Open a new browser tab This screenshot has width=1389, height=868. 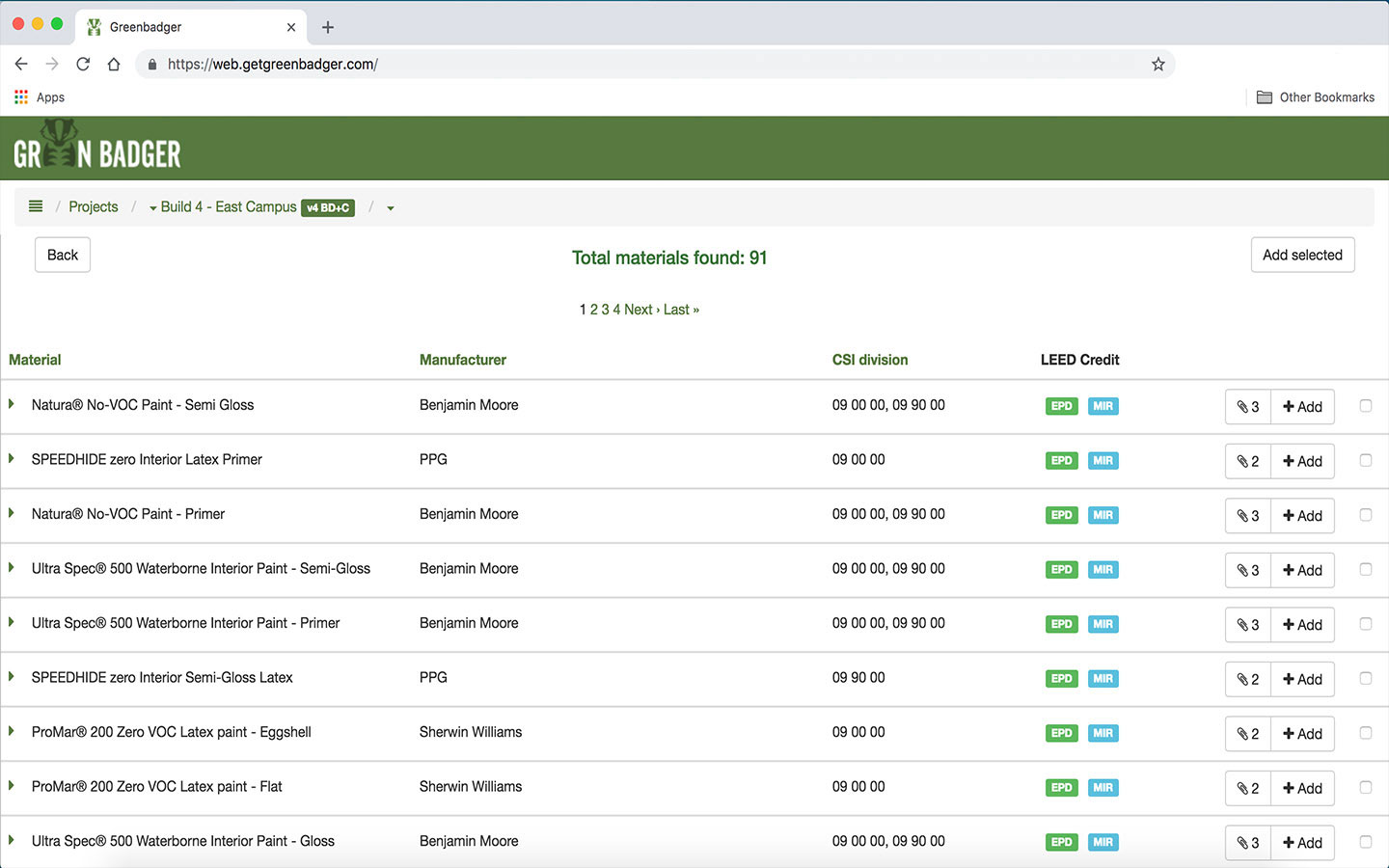pos(328,27)
